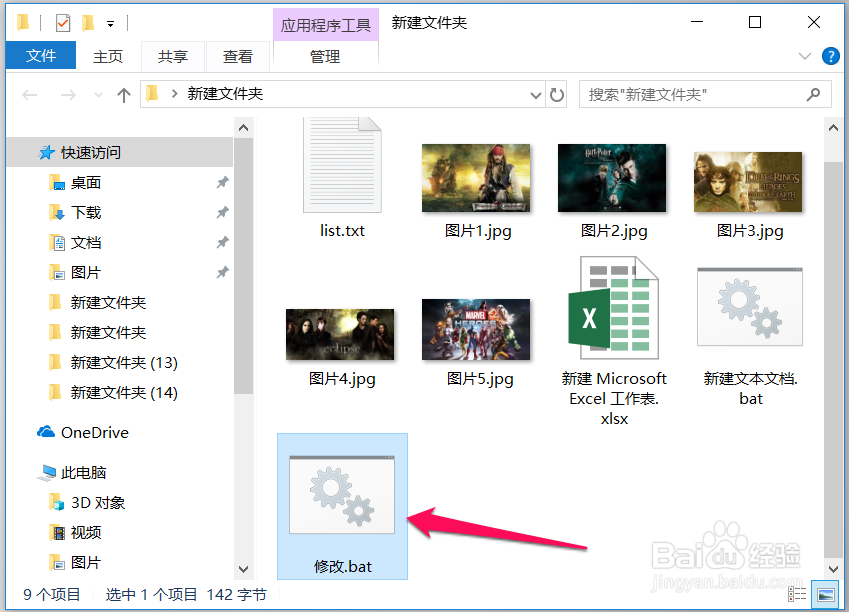The image size is (849, 612).
Task: Select the Excel 工作表.xlsx file icon
Action: (613, 308)
